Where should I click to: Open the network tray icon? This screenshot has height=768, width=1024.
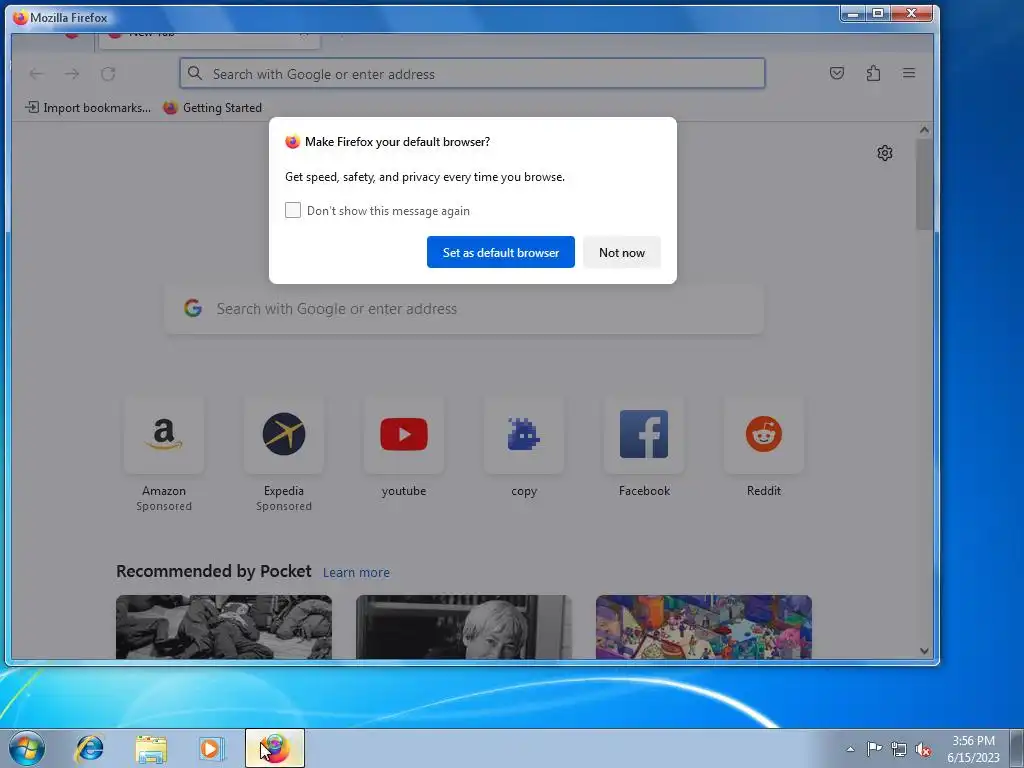899,749
